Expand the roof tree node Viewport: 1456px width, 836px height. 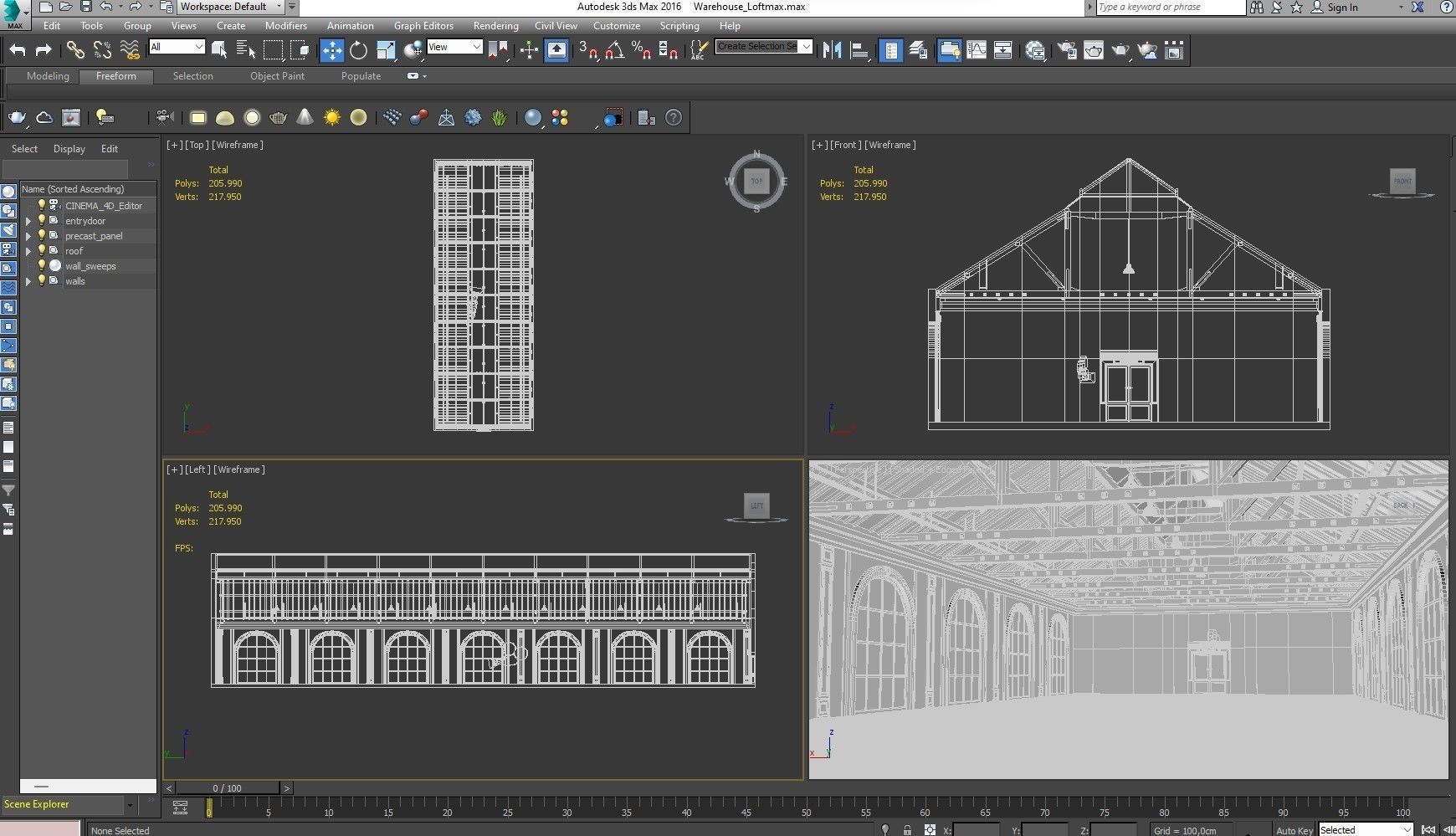point(28,252)
